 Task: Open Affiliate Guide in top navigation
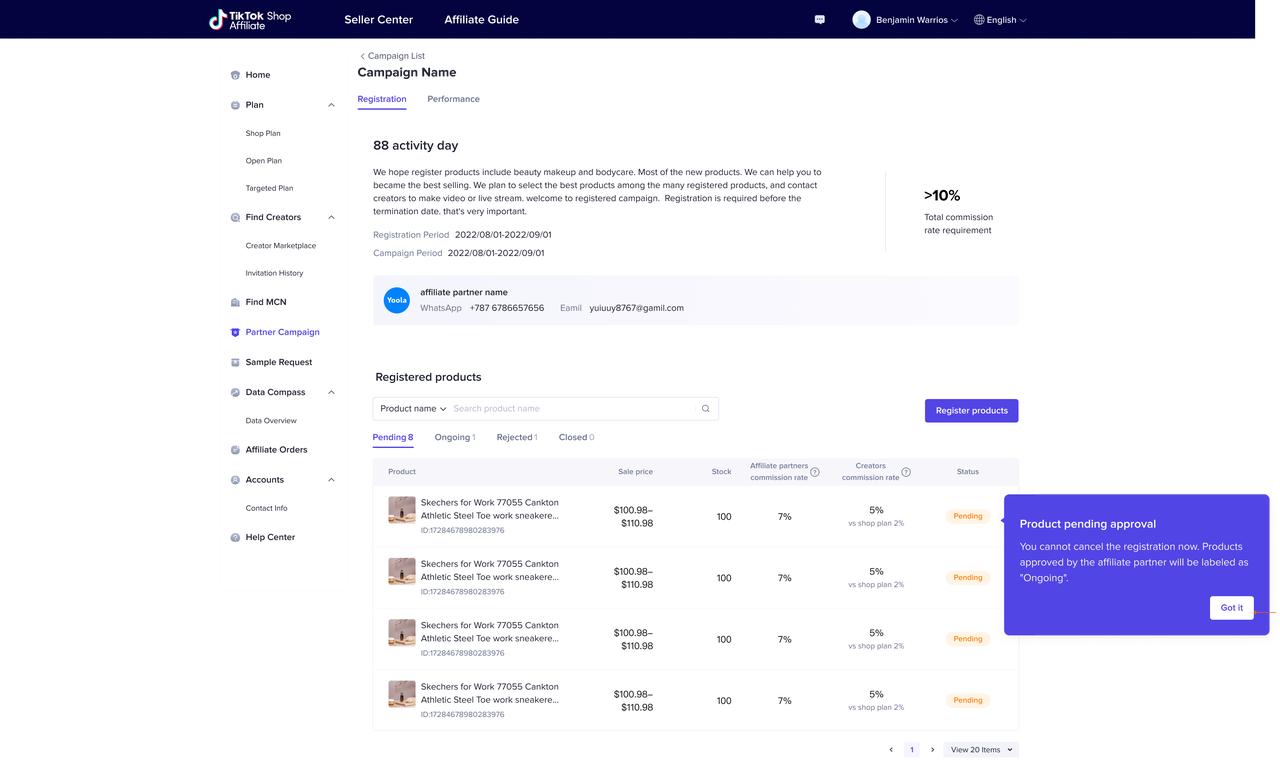tap(482, 20)
